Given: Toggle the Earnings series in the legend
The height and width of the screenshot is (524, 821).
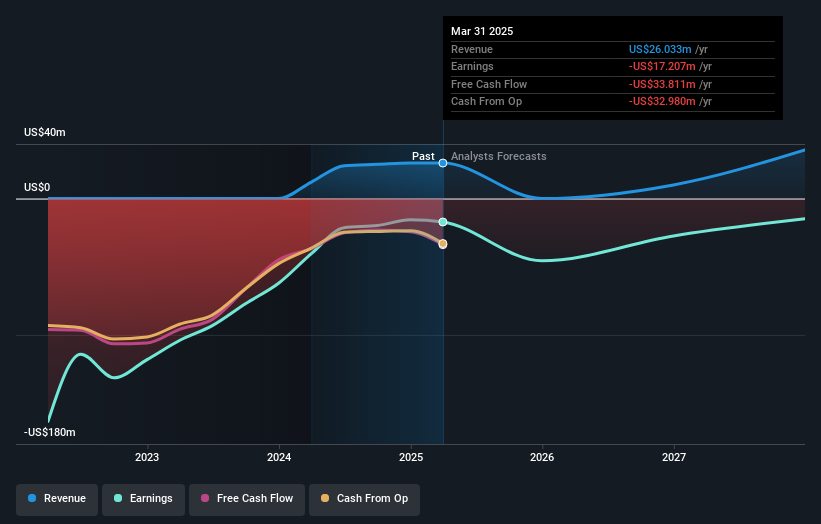Looking at the screenshot, I should pyautogui.click(x=143, y=499).
